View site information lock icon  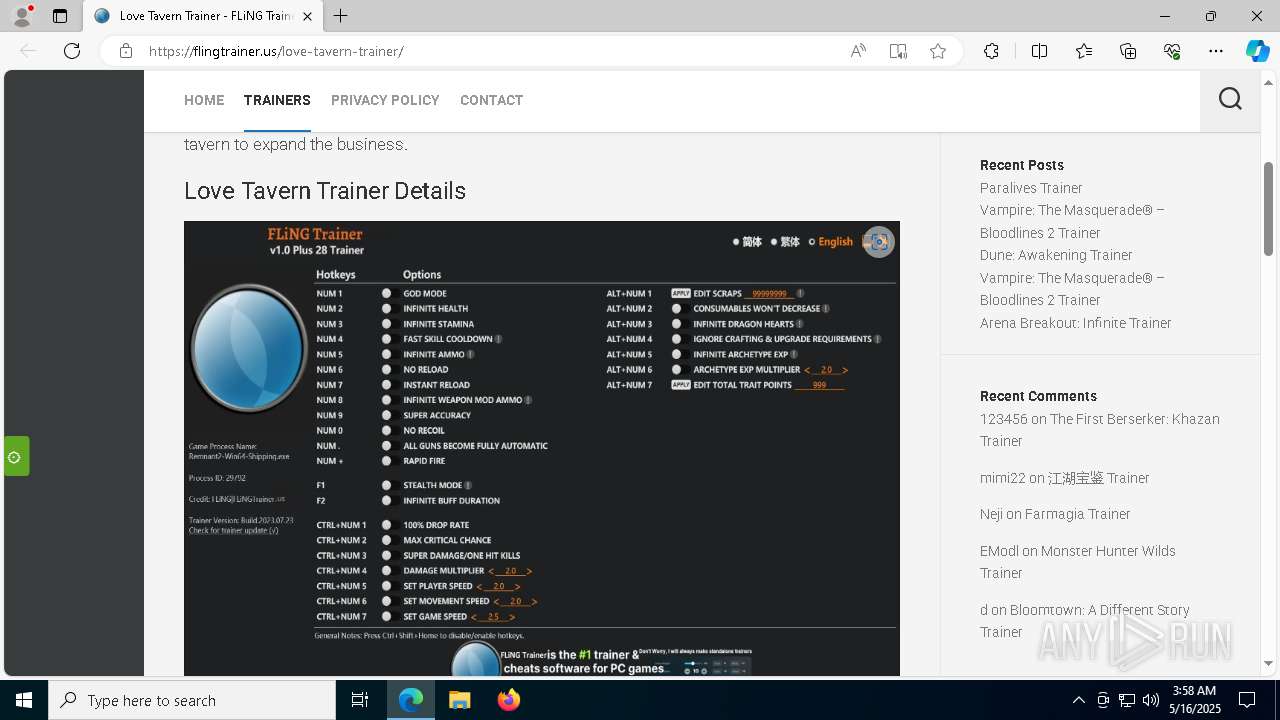tap(126, 51)
